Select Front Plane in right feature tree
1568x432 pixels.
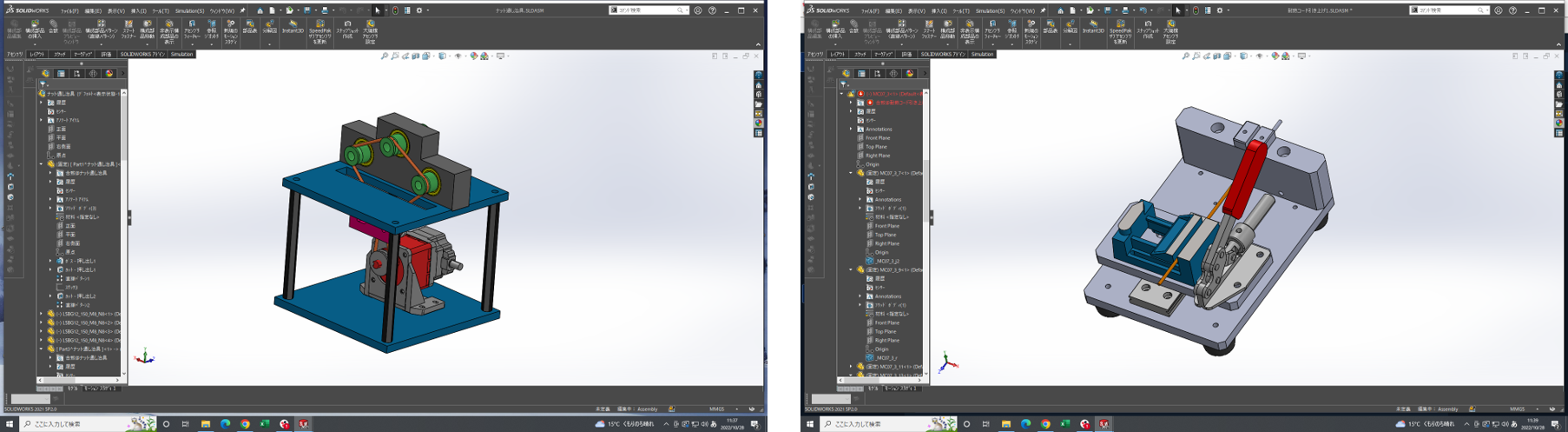tap(877, 137)
